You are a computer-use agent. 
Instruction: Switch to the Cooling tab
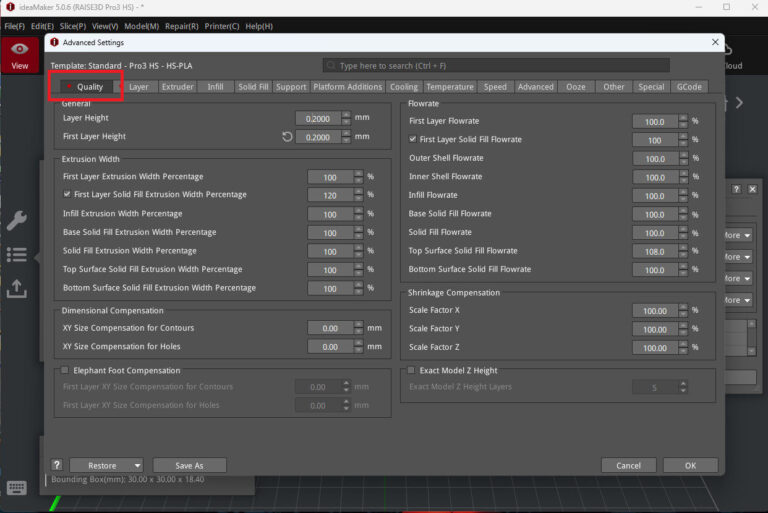pos(404,87)
